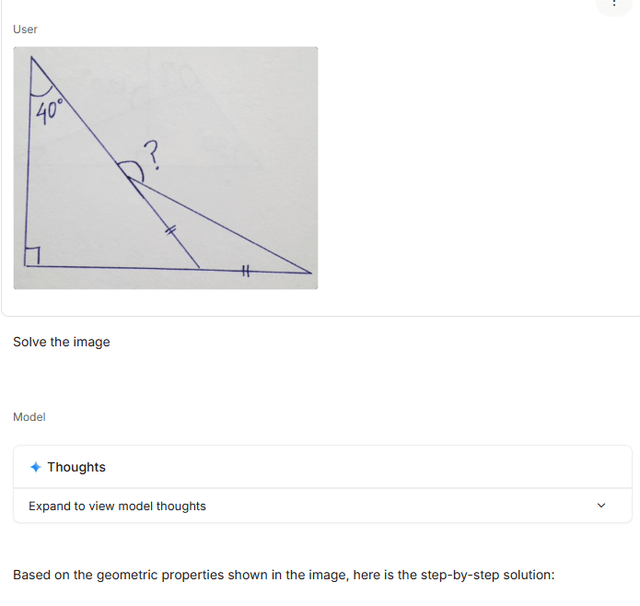Click the tick mark on the inner slanted segment
640x606 pixels.
(x=170, y=231)
